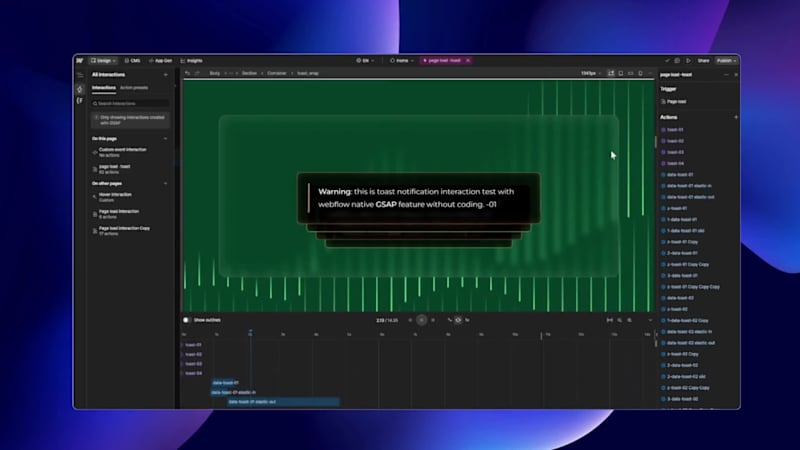800x450 pixels.
Task: Click the undo icon above canvas
Action: pos(187,73)
